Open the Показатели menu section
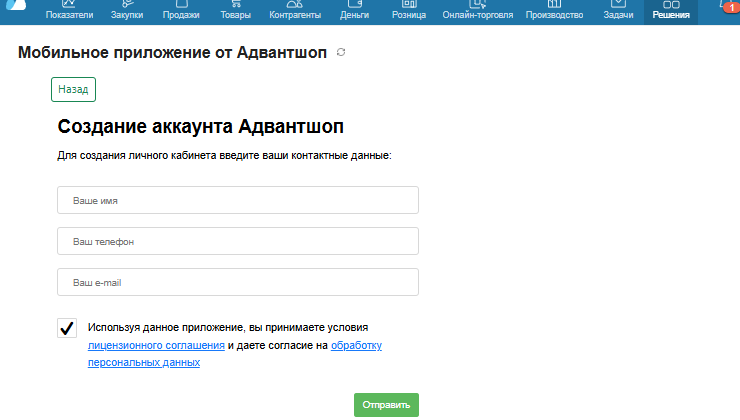 click(69, 10)
